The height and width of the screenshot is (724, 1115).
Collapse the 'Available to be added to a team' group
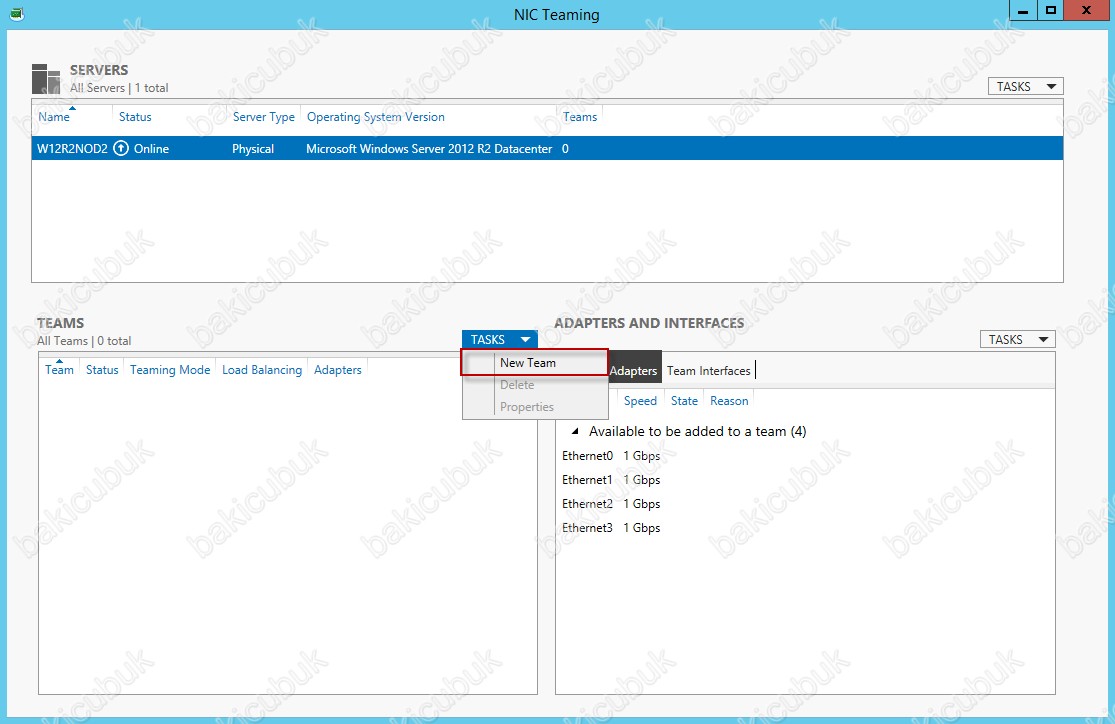575,431
